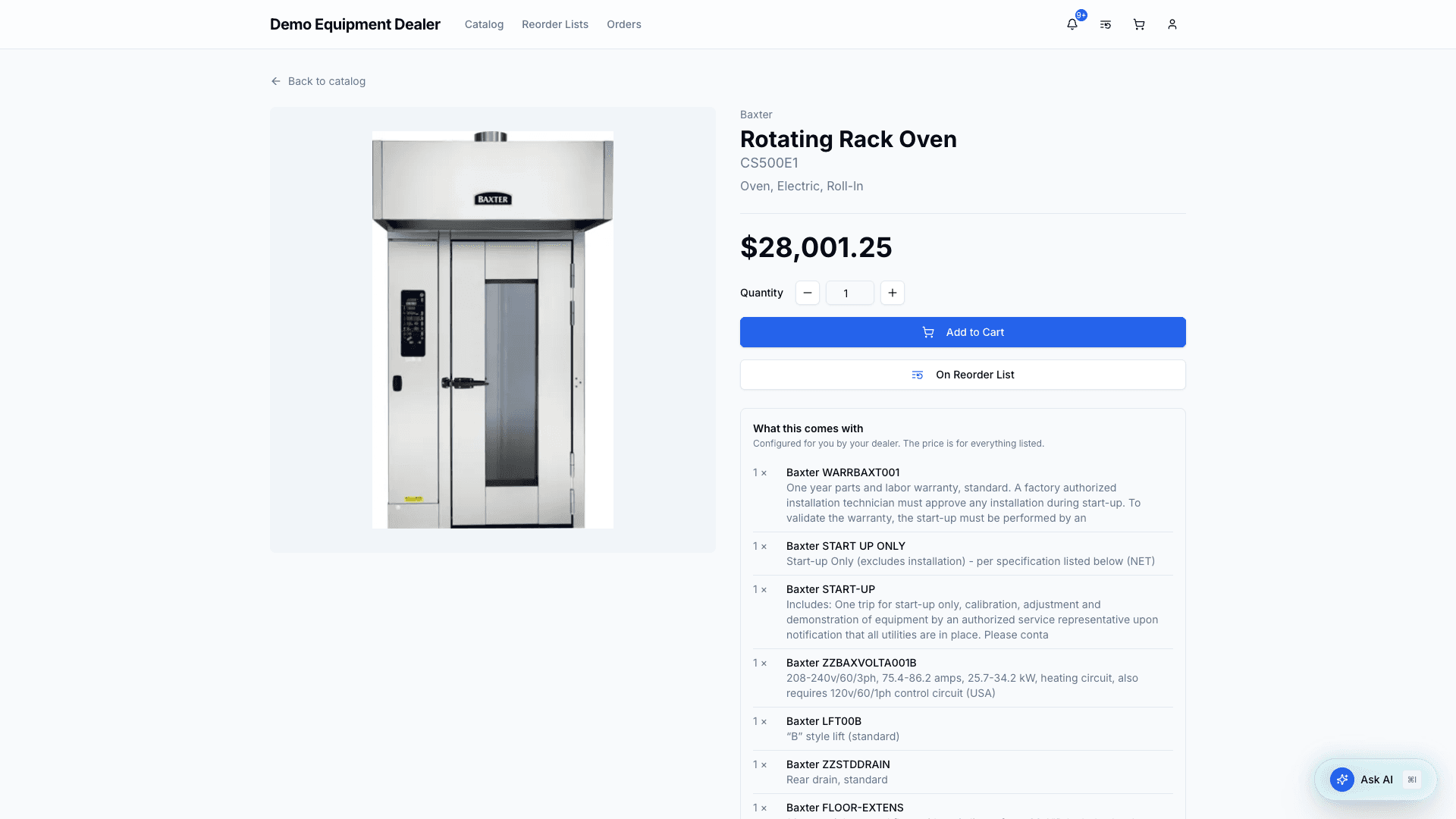Select the Baxter START-UP item text

(830, 589)
